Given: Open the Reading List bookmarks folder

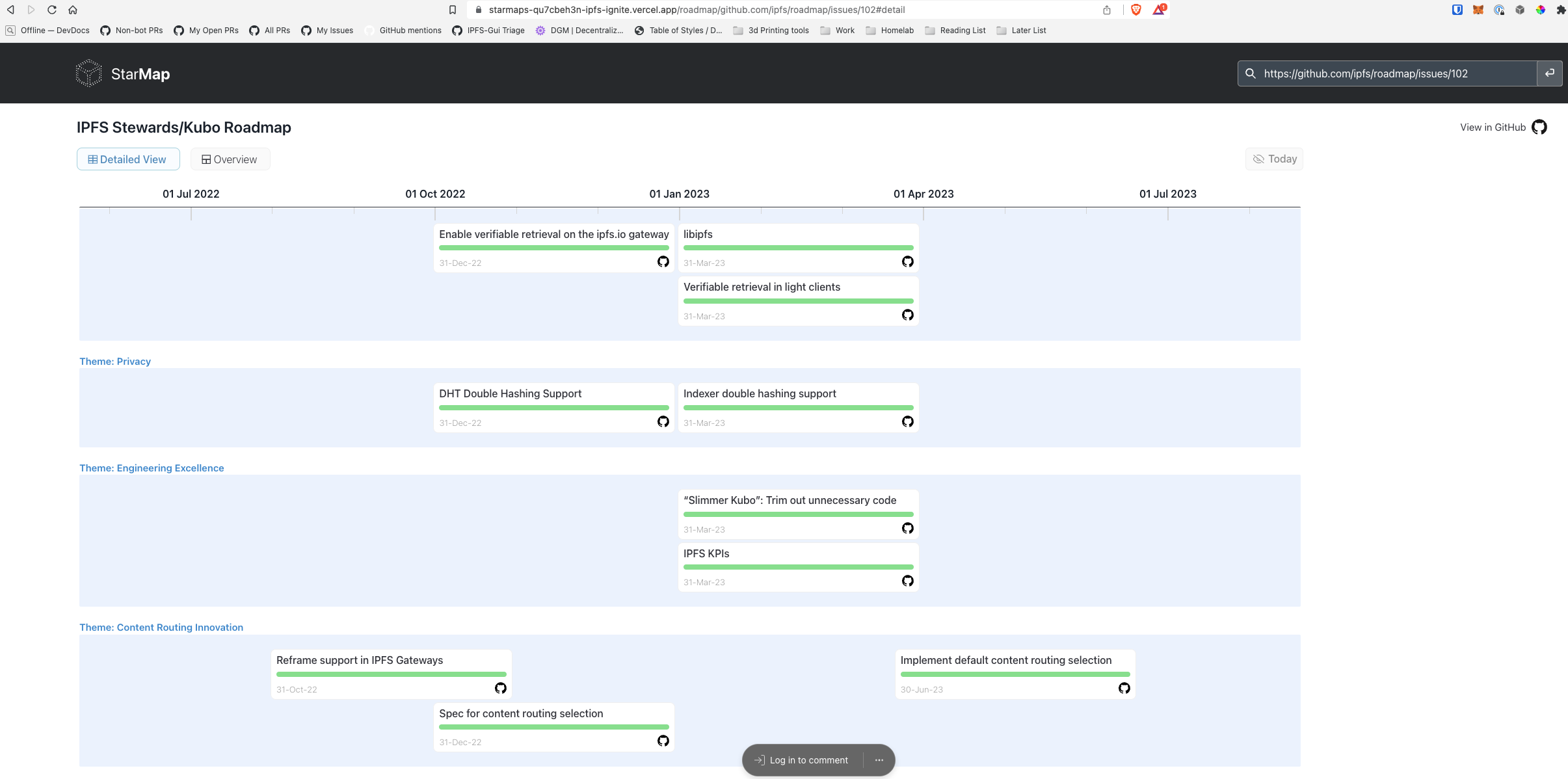Looking at the screenshot, I should 955,30.
